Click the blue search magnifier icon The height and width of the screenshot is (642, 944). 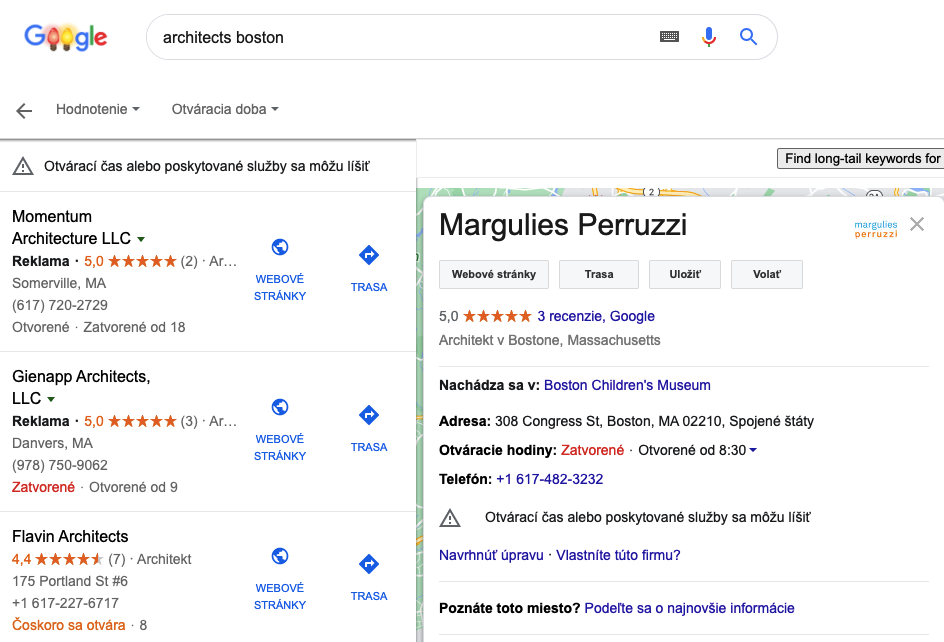(748, 37)
